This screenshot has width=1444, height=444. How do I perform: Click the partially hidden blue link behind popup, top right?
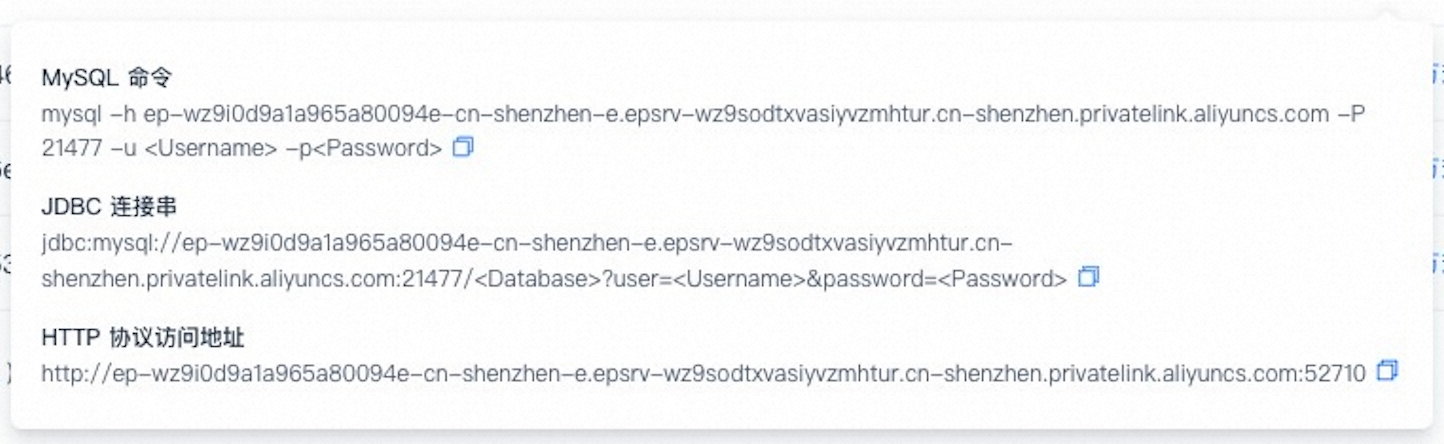pyautogui.click(x=1438, y=74)
